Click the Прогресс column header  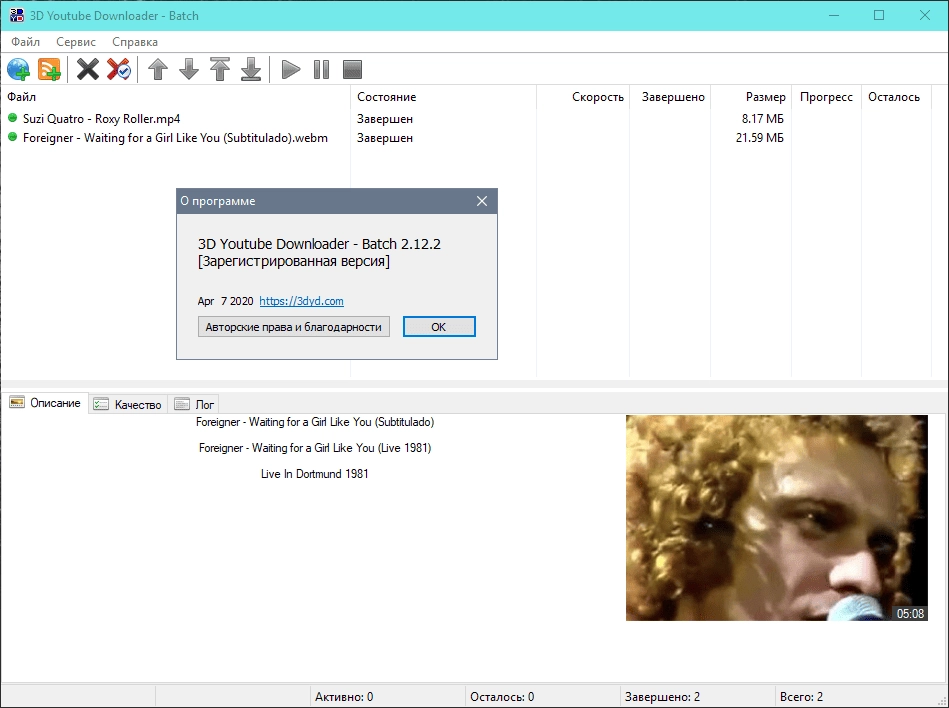[x=826, y=97]
